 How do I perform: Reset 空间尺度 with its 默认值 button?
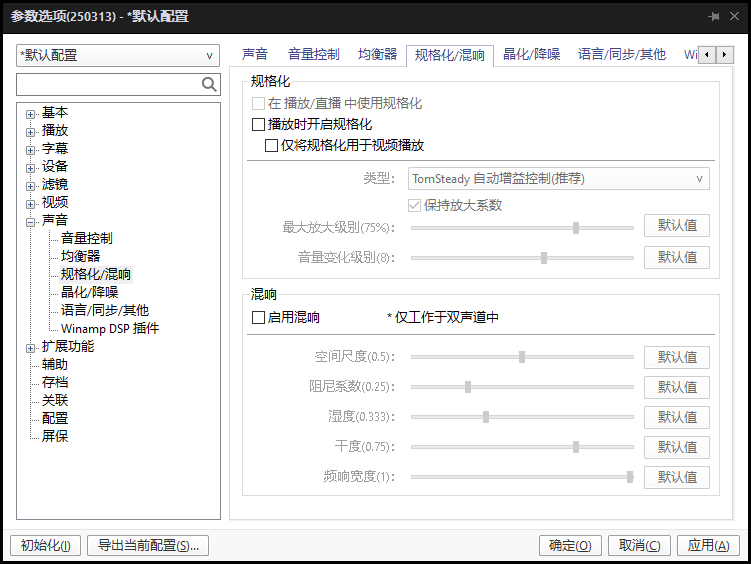677,357
